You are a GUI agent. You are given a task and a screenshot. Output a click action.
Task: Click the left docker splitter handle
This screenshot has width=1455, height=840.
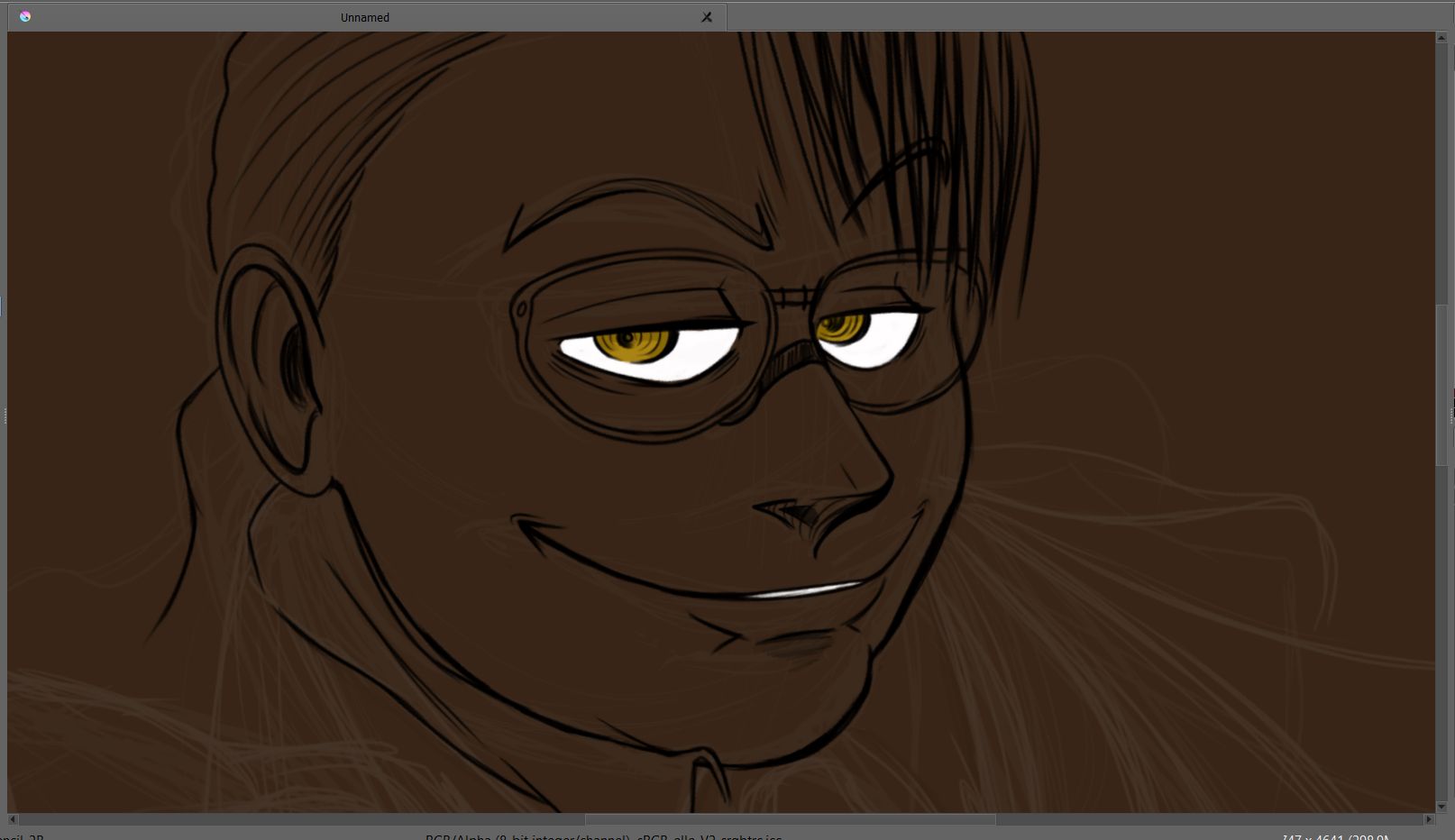[x=5, y=415]
